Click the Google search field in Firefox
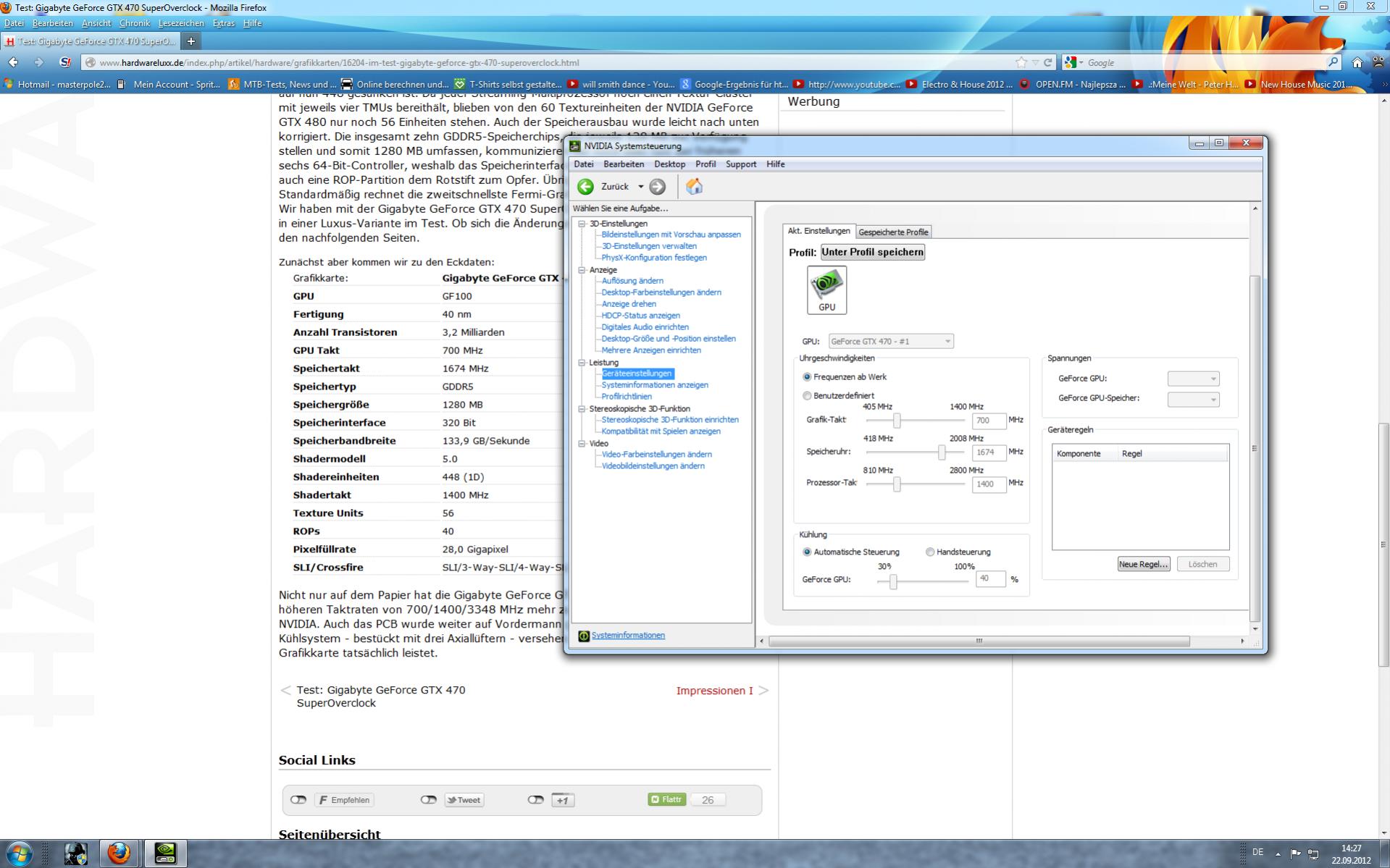This screenshot has width=1390, height=868. [x=1202, y=63]
